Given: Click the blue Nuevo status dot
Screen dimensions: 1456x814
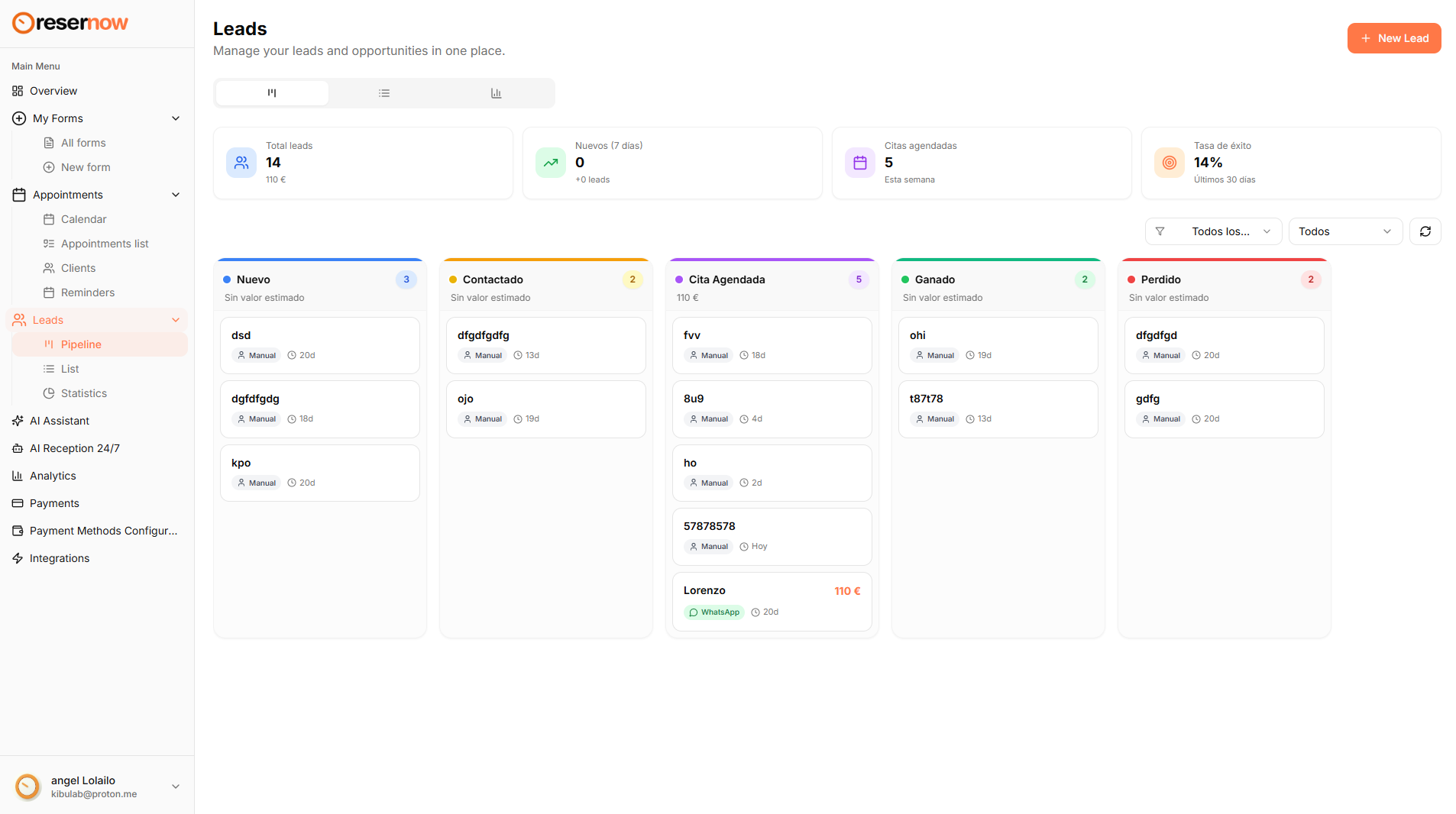Looking at the screenshot, I should coord(227,279).
